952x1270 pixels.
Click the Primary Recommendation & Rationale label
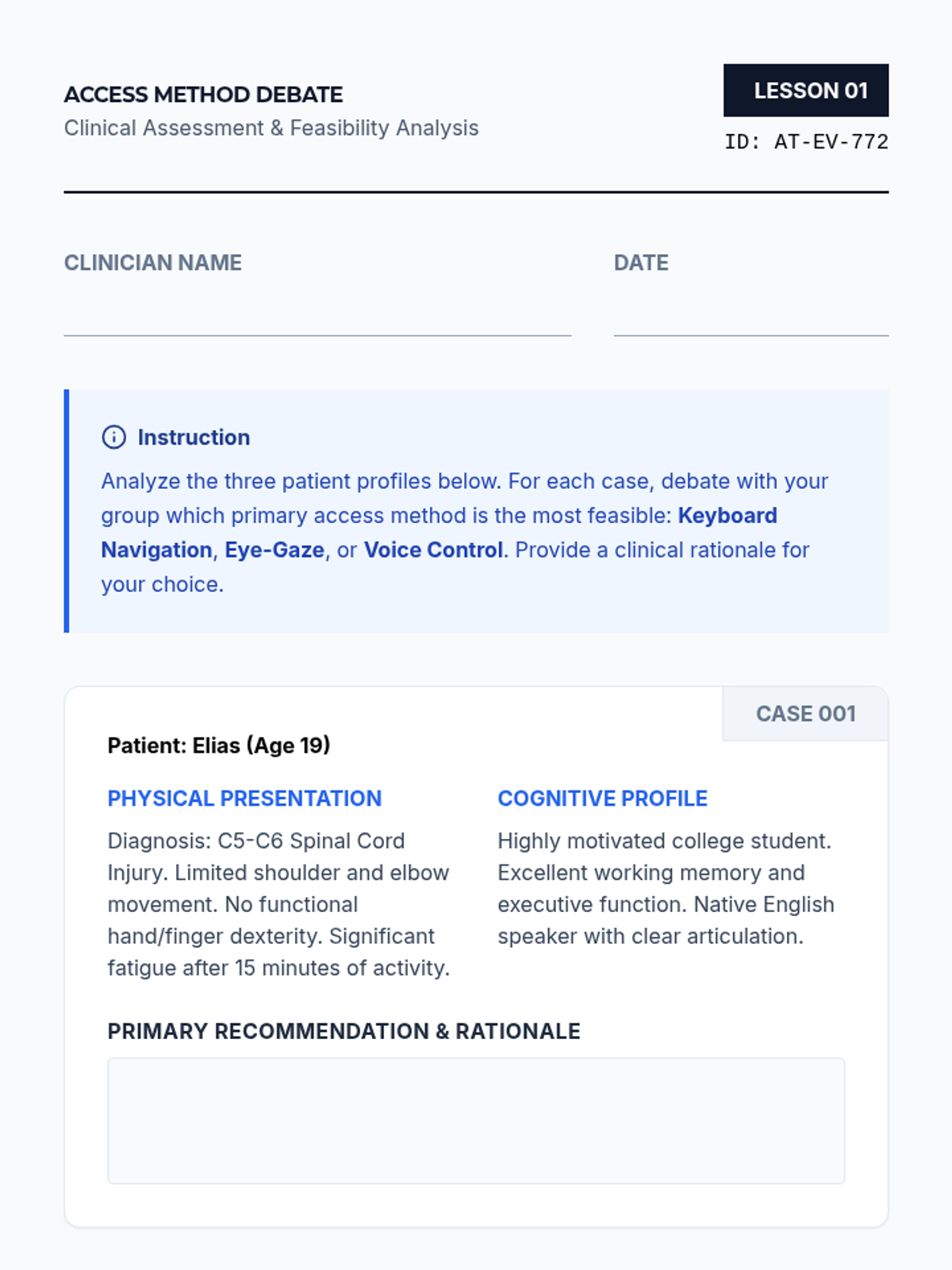pos(344,1031)
